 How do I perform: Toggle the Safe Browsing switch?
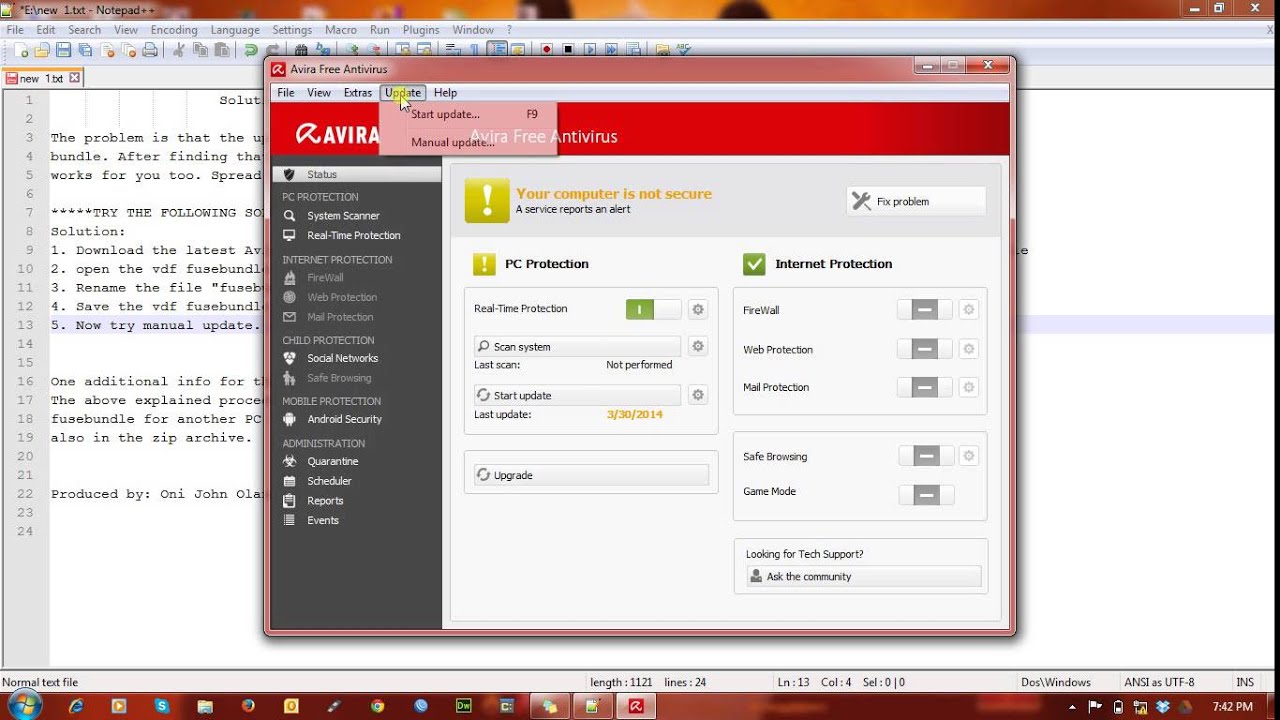click(x=925, y=456)
